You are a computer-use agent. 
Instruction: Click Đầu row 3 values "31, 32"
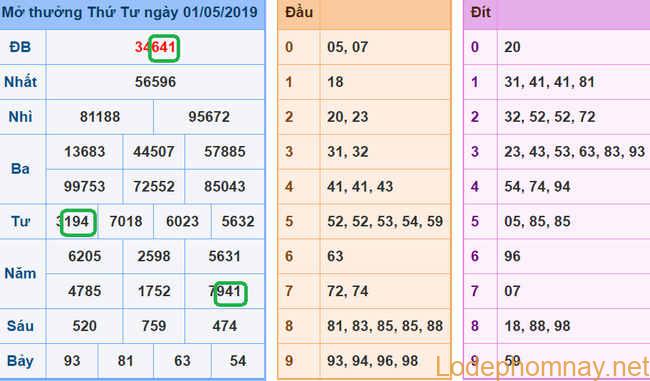click(x=347, y=151)
